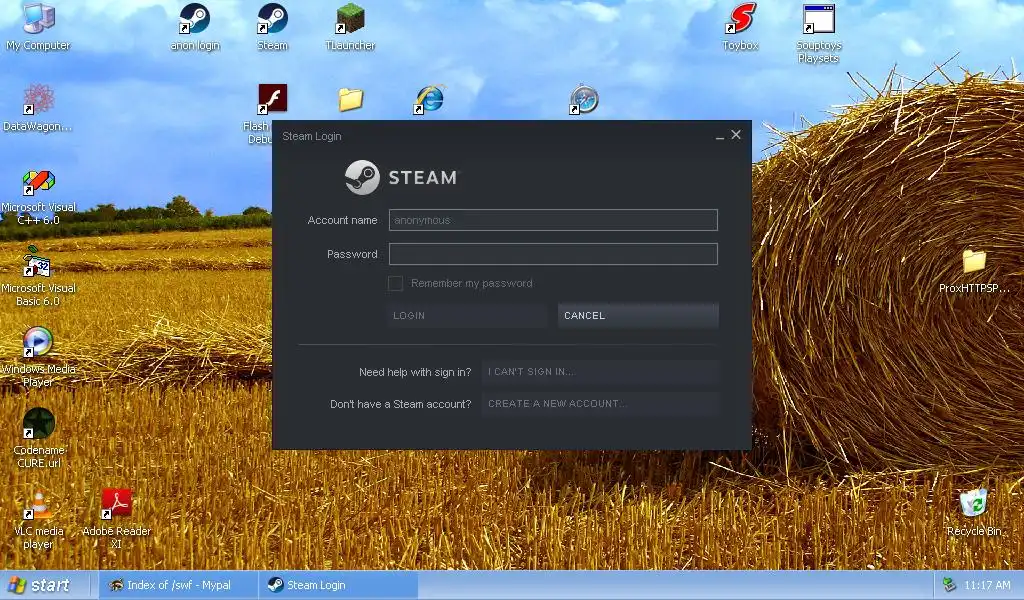The image size is (1024, 600).
Task: Select the Adobe Reader XI icon
Action: pos(116,505)
